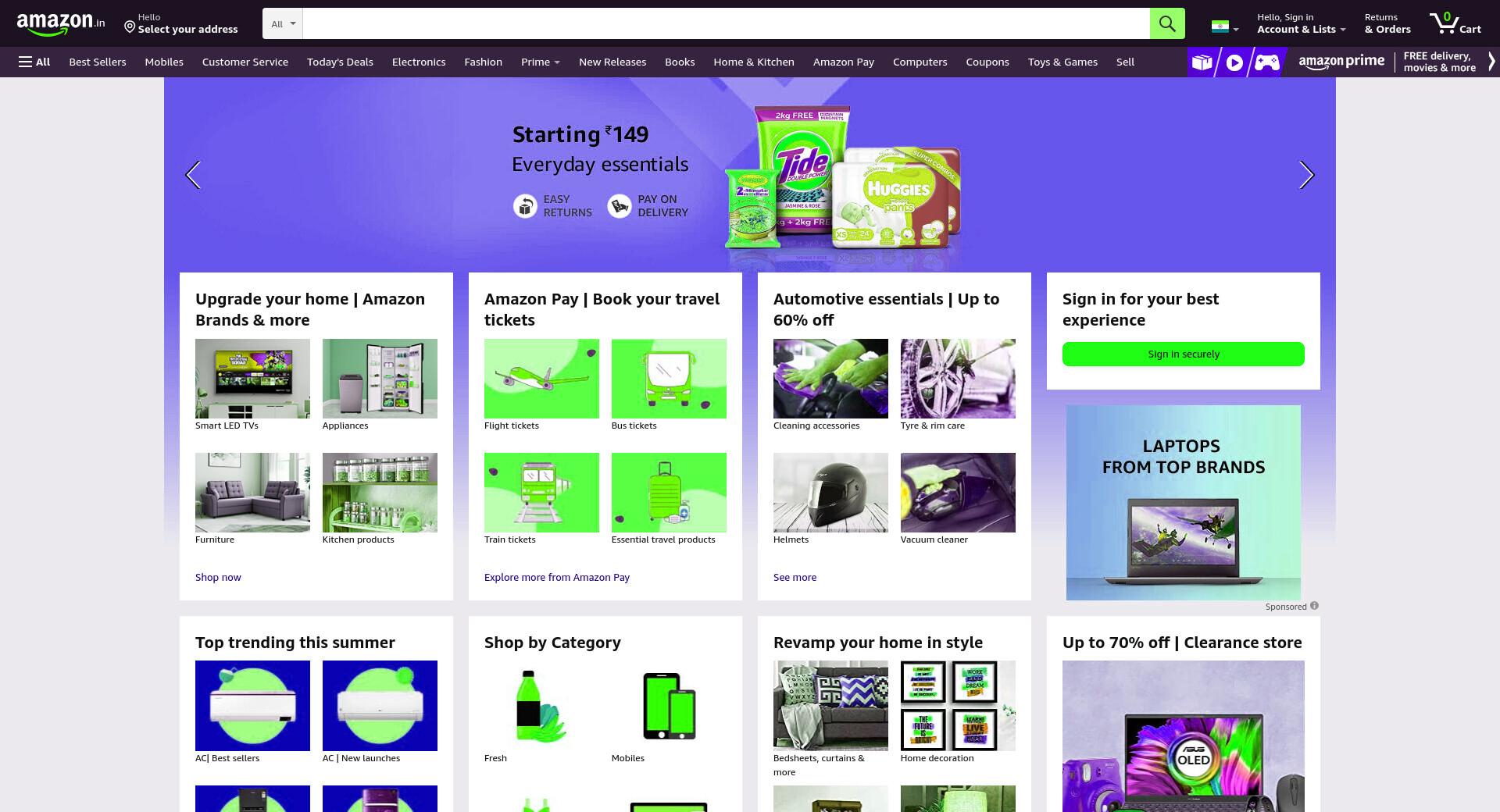Image resolution: width=1500 pixels, height=812 pixels.
Task: Open Returns & Orders
Action: click(x=1387, y=23)
